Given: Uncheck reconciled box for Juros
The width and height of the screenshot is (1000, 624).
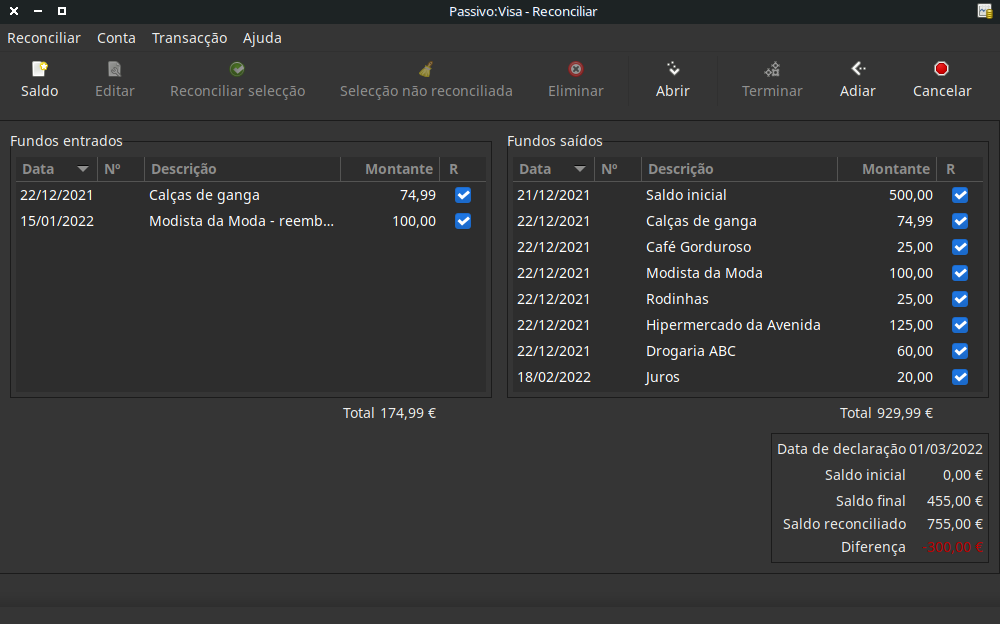Looking at the screenshot, I should point(960,377).
